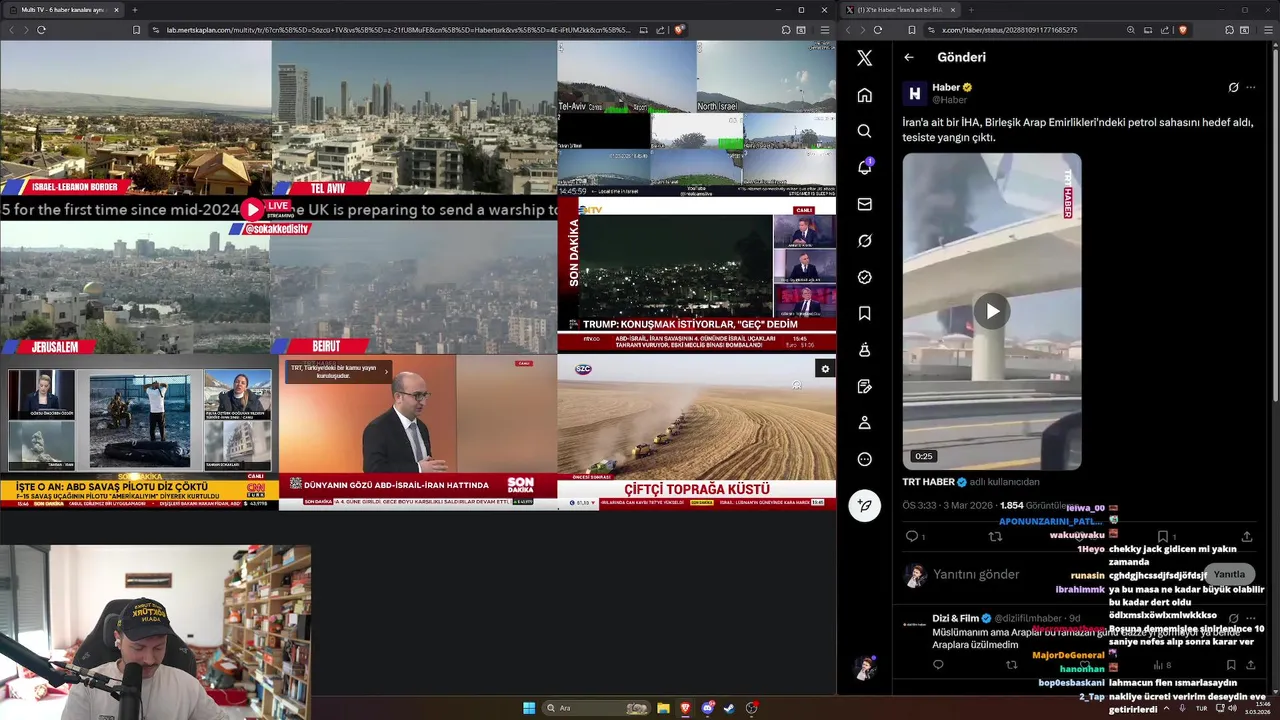Open File Explorer from taskbar

pos(663,708)
